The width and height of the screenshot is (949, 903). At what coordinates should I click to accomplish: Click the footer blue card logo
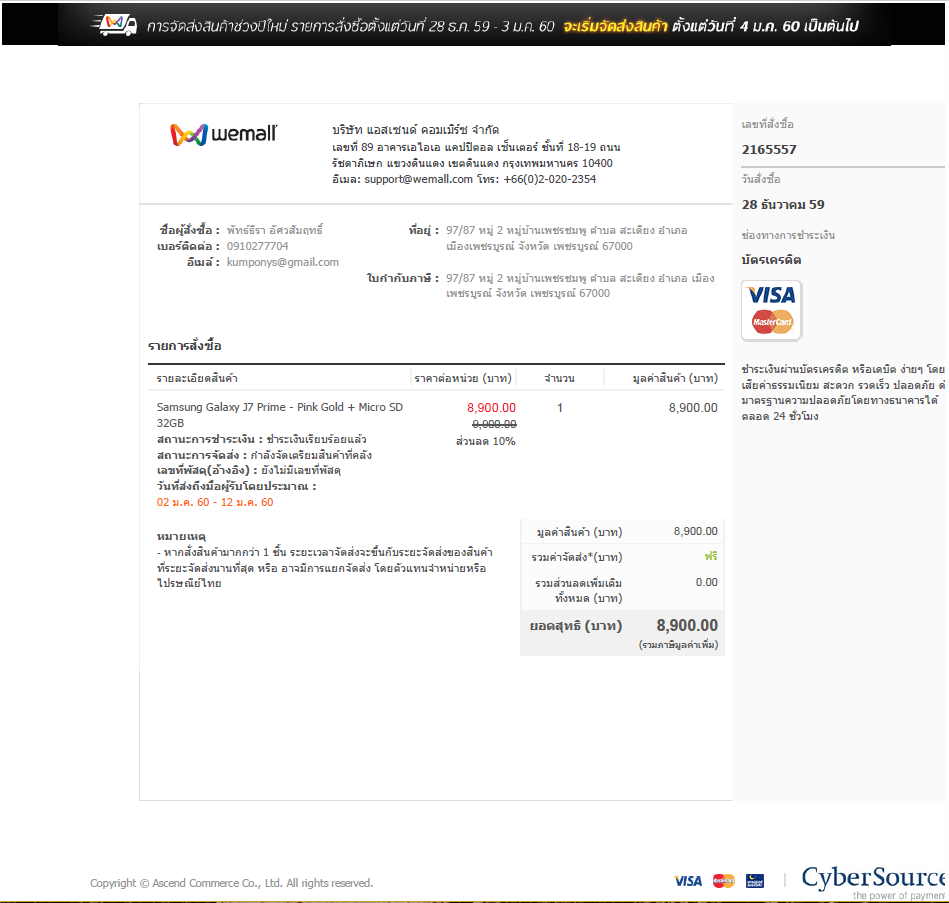click(x=755, y=881)
